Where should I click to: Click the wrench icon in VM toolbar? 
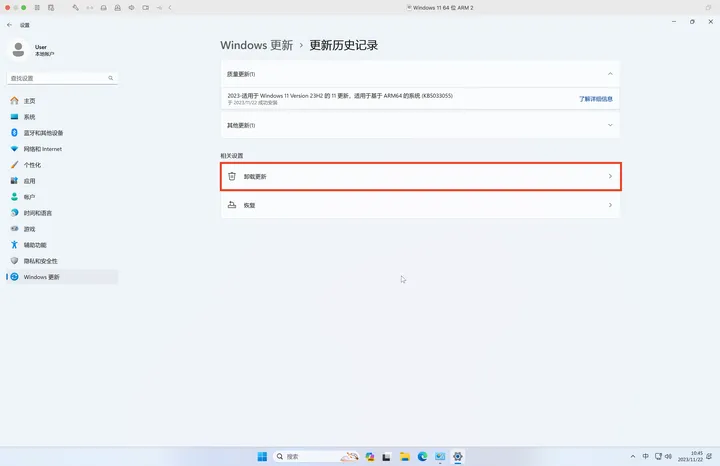[75, 8]
